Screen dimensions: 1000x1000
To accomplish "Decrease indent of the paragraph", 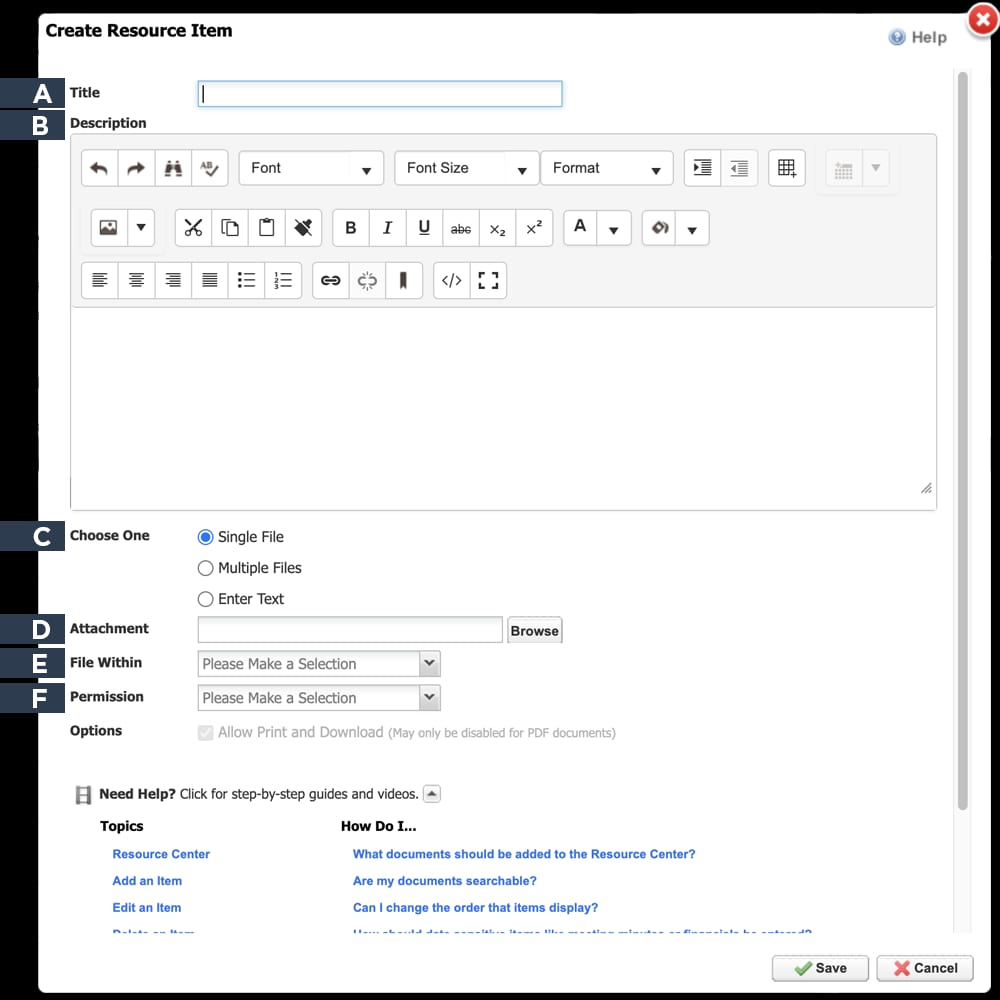I will [739, 168].
